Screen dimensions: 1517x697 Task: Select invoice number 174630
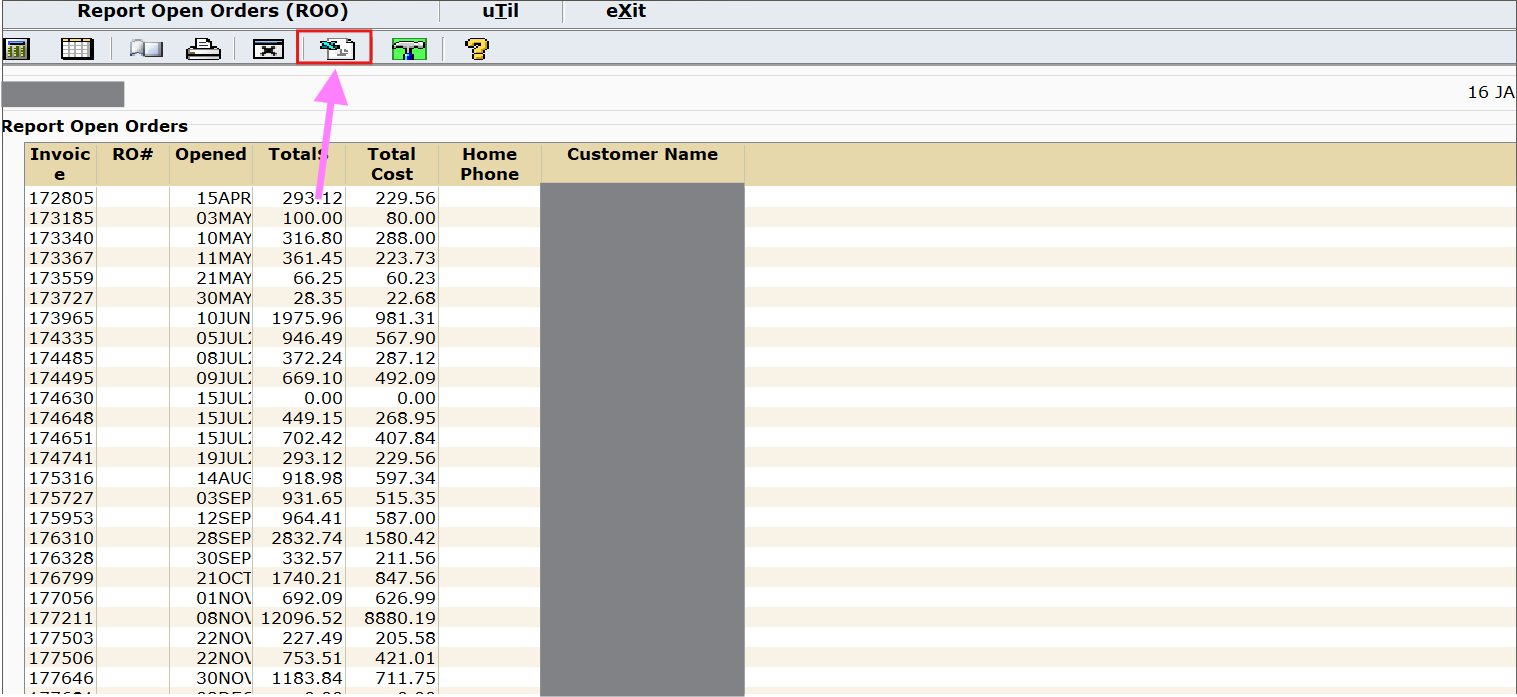[61, 398]
